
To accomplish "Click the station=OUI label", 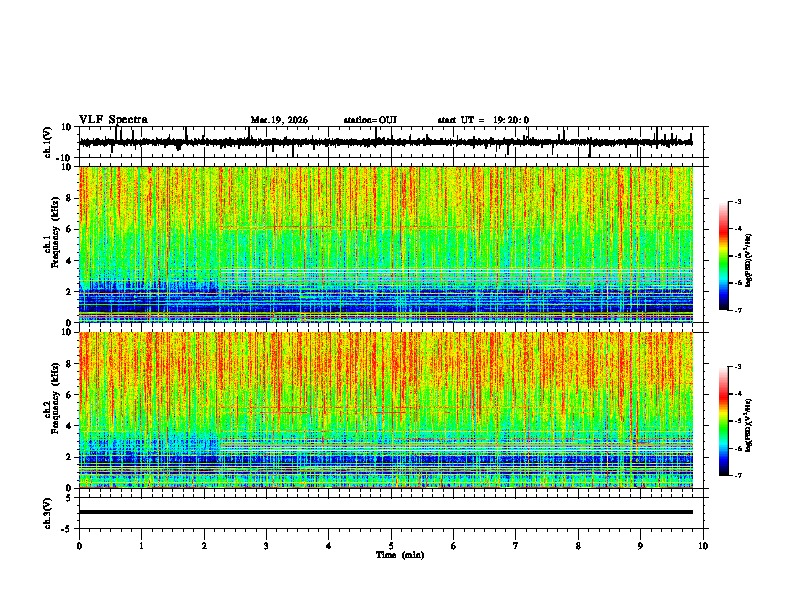I will point(370,120).
